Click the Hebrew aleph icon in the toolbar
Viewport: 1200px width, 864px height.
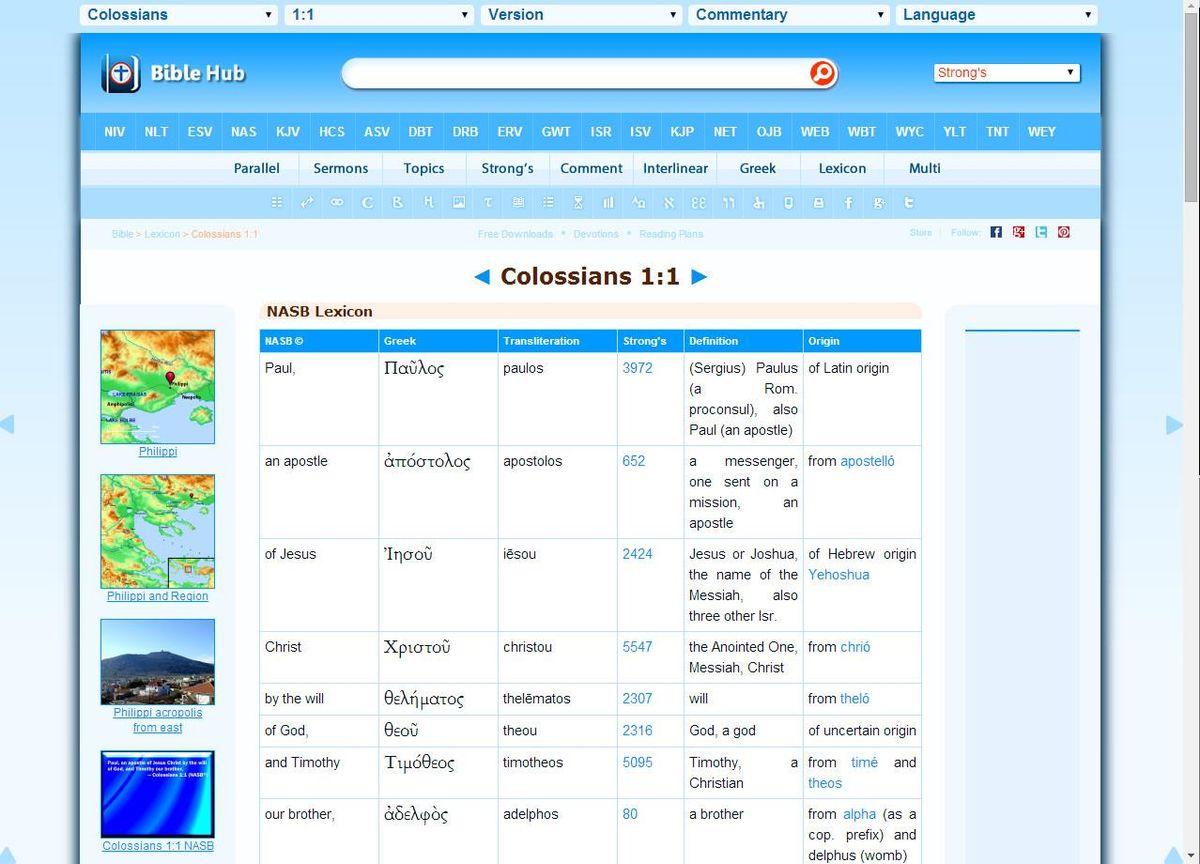tap(668, 202)
